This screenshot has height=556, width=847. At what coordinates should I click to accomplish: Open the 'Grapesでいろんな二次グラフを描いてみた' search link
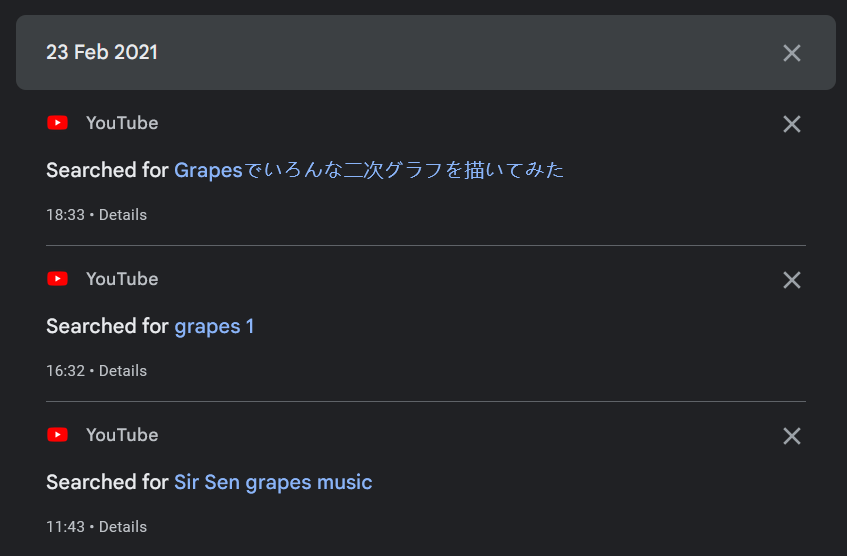pyautogui.click(x=369, y=170)
